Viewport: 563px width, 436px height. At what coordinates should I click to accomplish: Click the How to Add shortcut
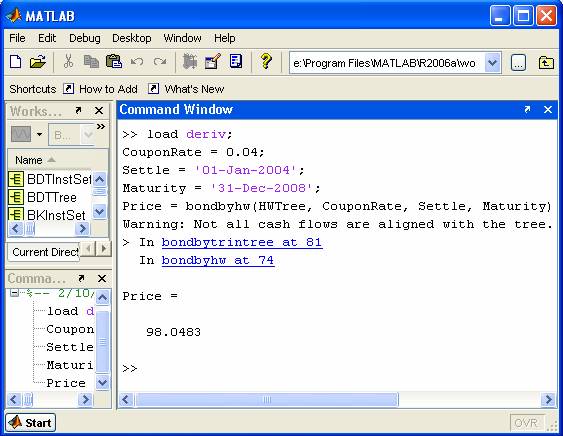pos(108,89)
